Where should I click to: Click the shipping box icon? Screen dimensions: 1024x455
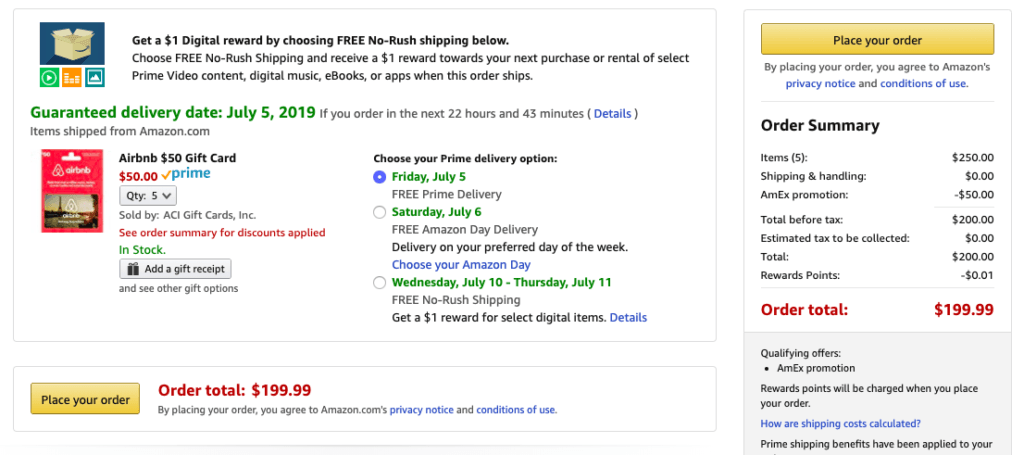(x=72, y=43)
